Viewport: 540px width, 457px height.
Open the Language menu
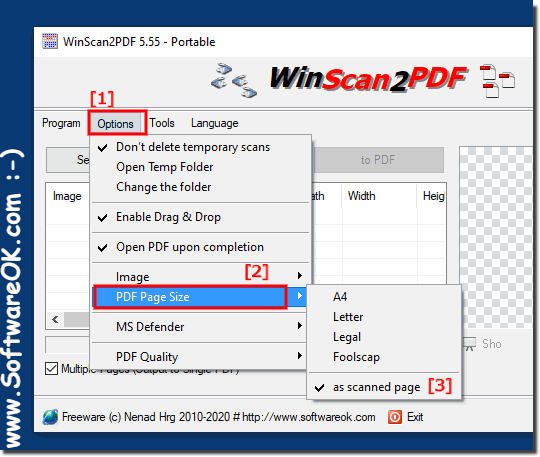click(x=215, y=123)
